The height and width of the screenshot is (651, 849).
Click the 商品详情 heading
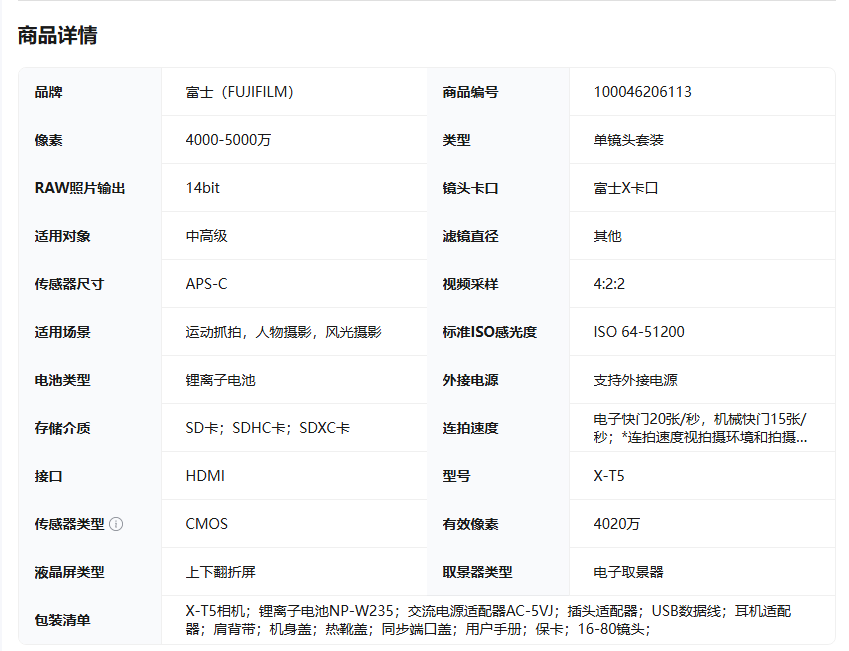click(x=57, y=35)
